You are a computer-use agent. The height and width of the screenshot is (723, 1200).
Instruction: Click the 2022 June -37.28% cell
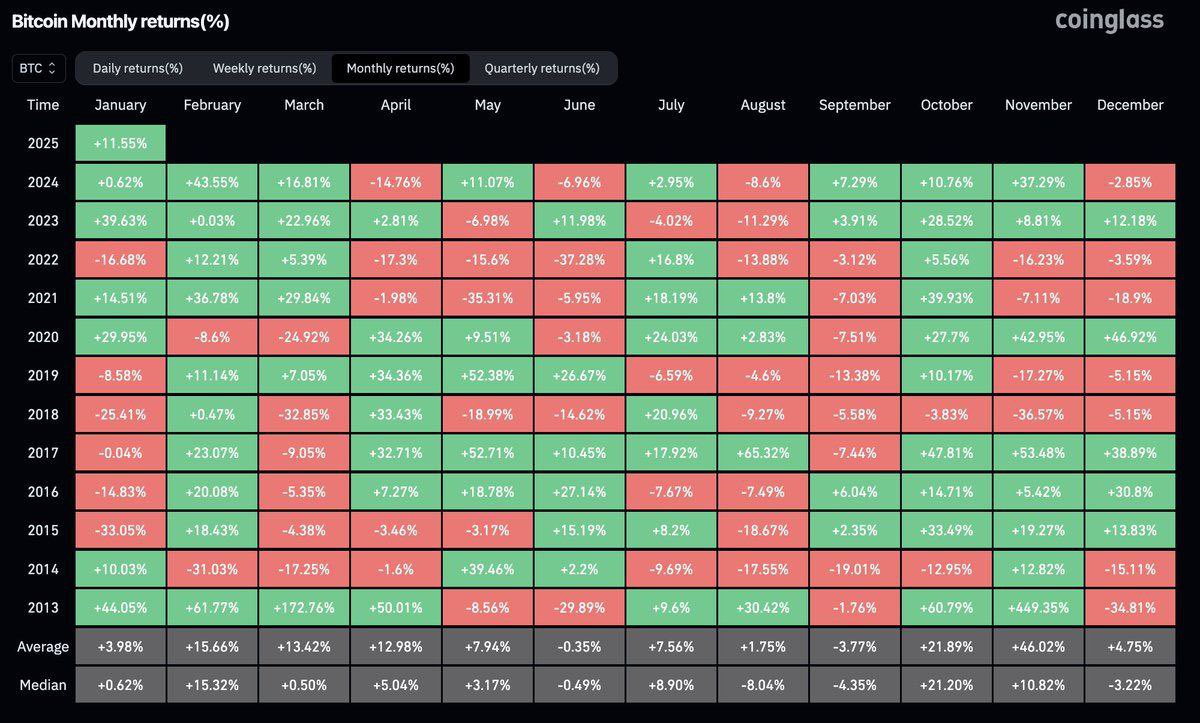pos(579,259)
